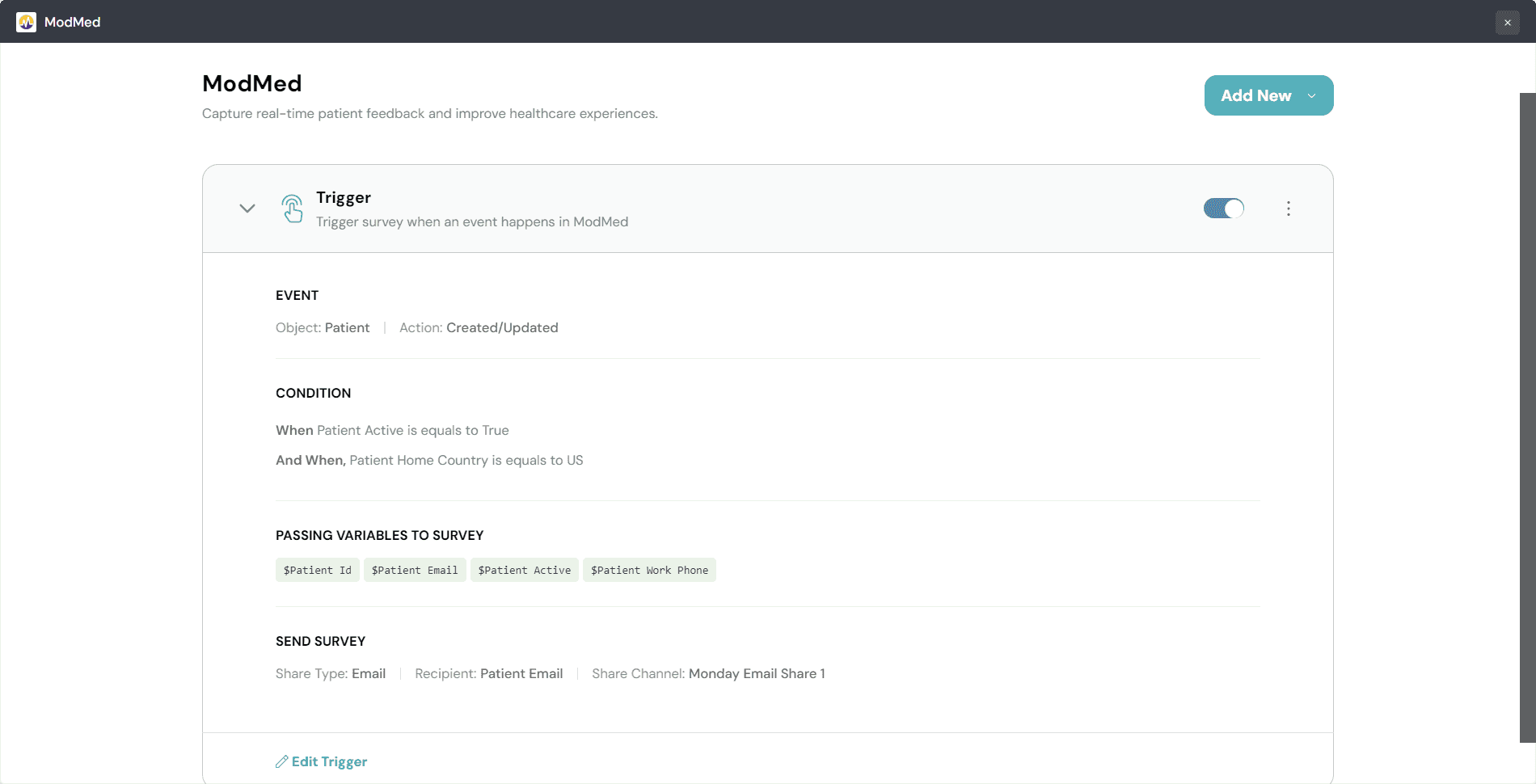Screen dimensions: 1536x784
Task: Click the patient feedback subtitle text
Action: (430, 113)
